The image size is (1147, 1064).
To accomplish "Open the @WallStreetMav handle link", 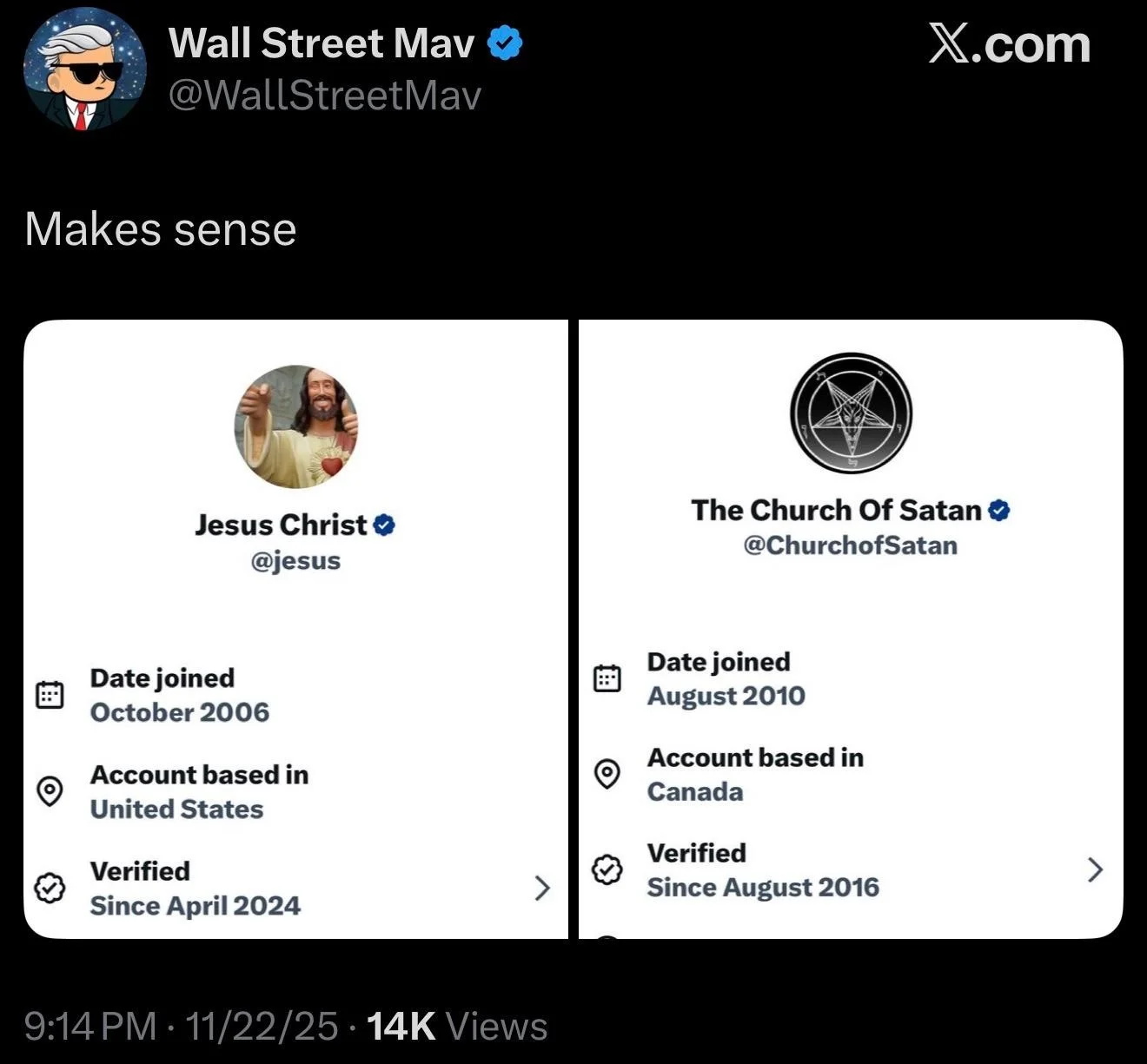I will (324, 96).
